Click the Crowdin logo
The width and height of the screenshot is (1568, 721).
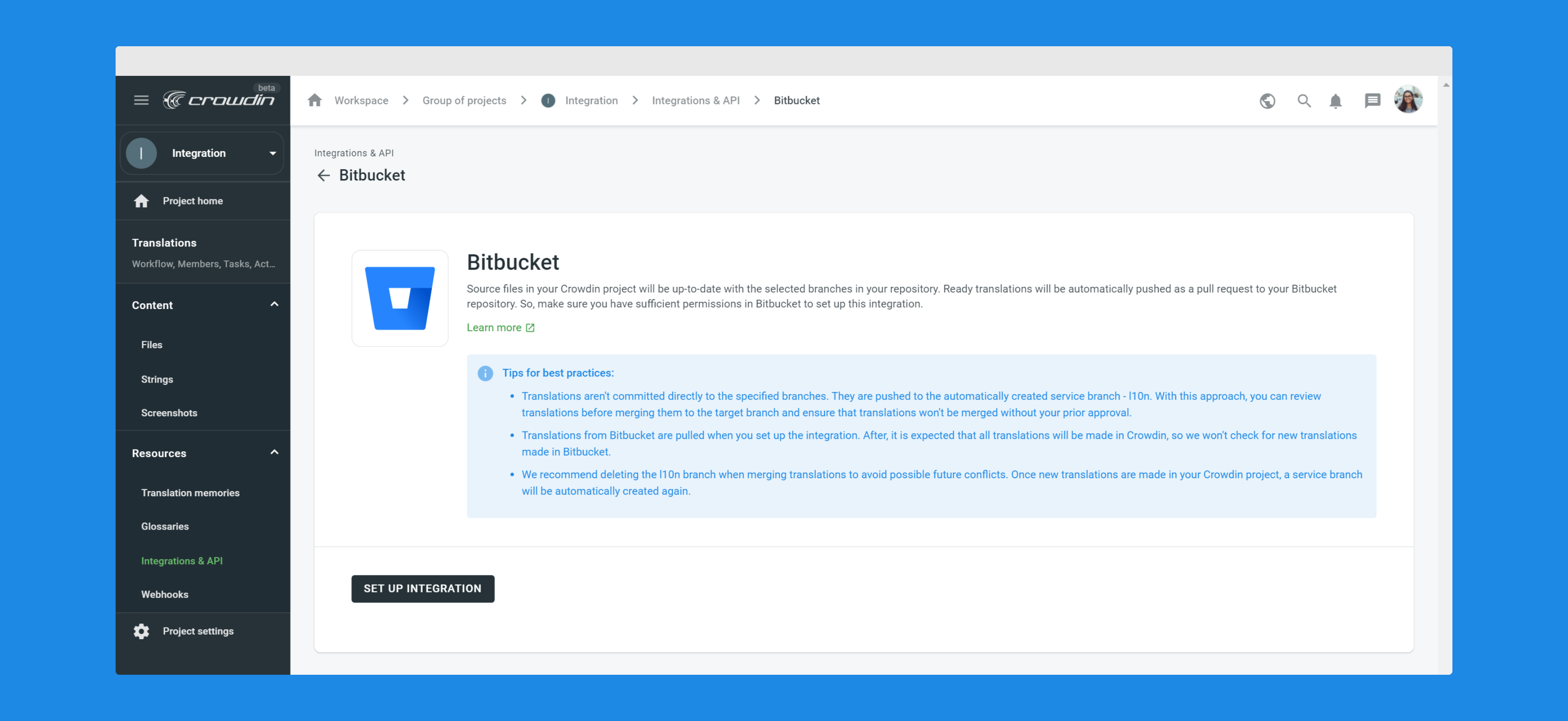pyautogui.click(x=219, y=99)
